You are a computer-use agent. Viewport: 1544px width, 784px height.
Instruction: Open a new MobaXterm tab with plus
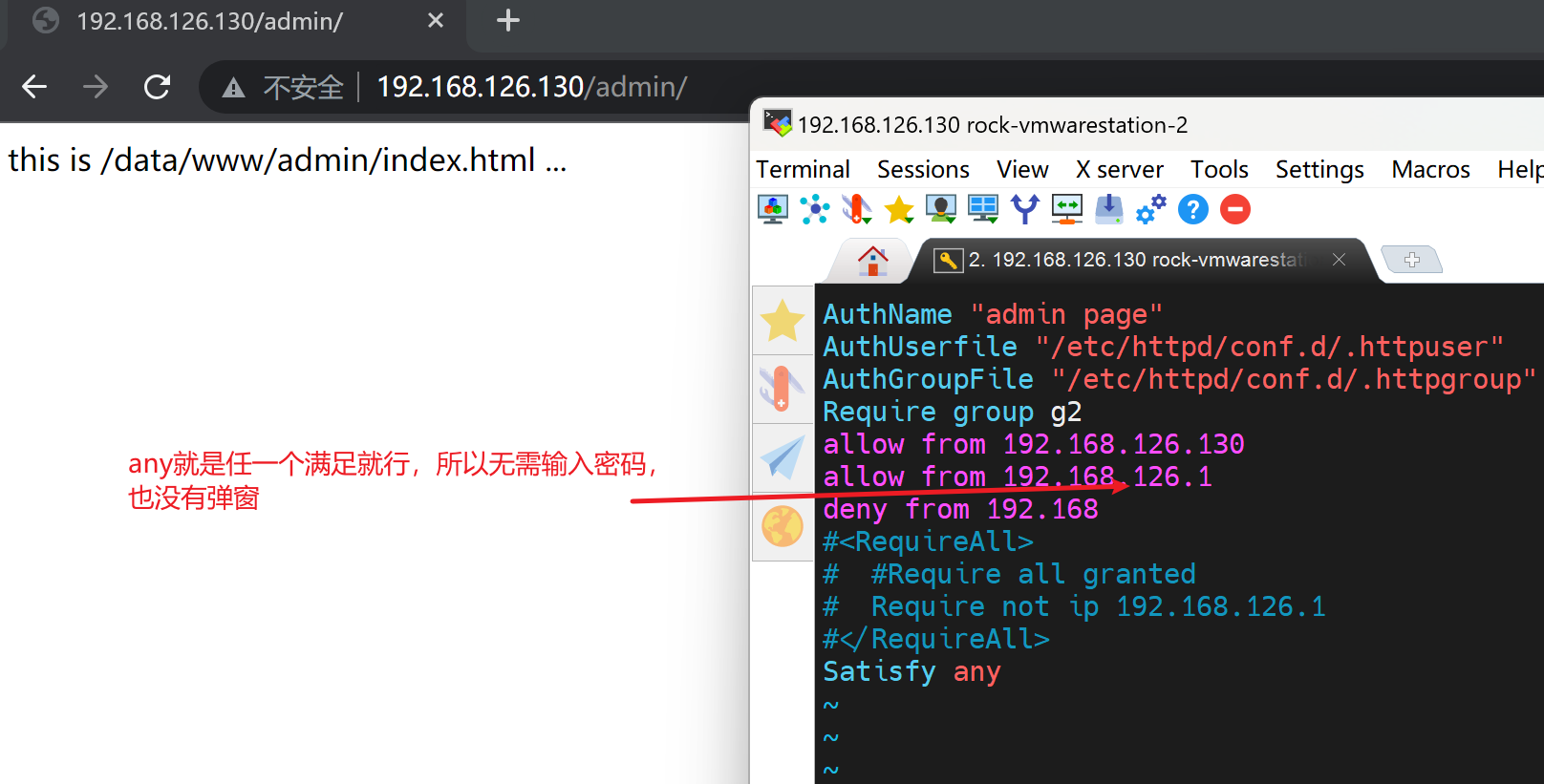pyautogui.click(x=1411, y=260)
